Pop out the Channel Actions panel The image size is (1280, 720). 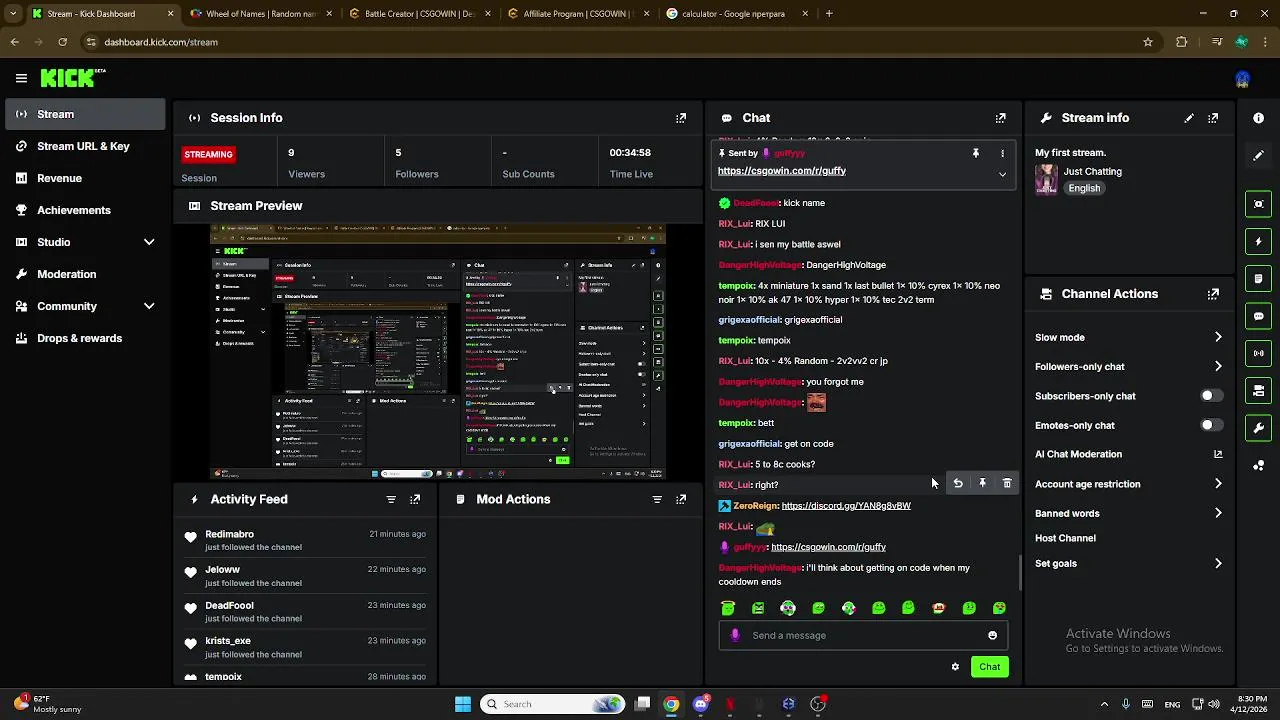[1213, 294]
